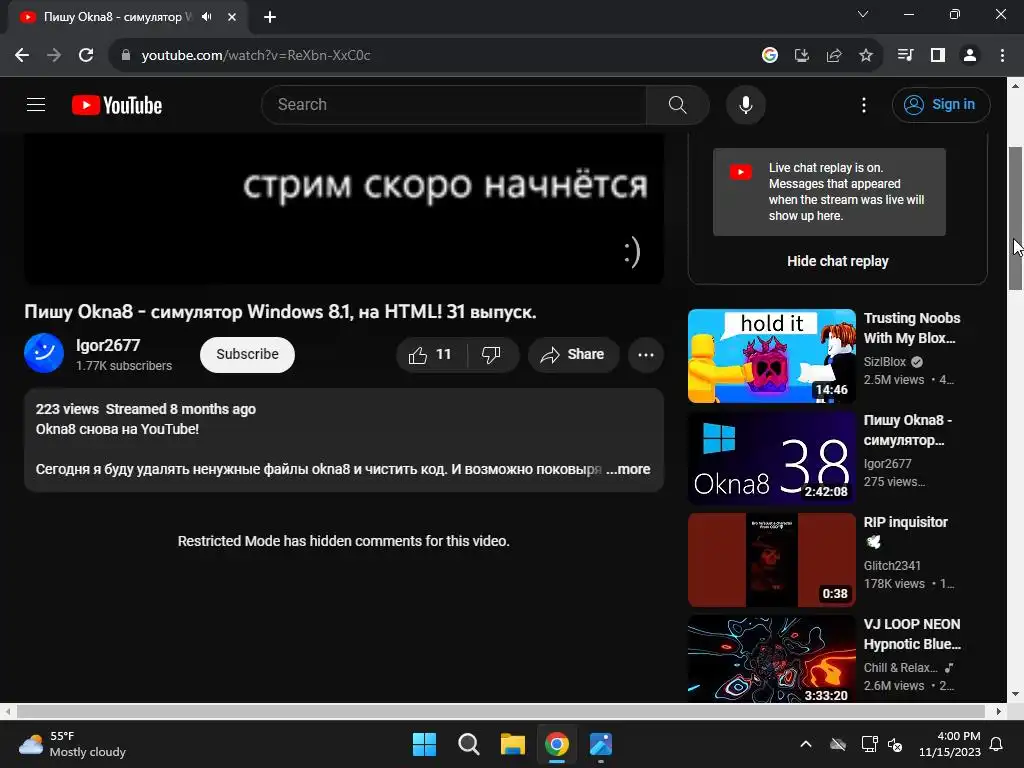This screenshot has width=1024, height=768.
Task: Open a new browser tab
Action: coord(270,17)
